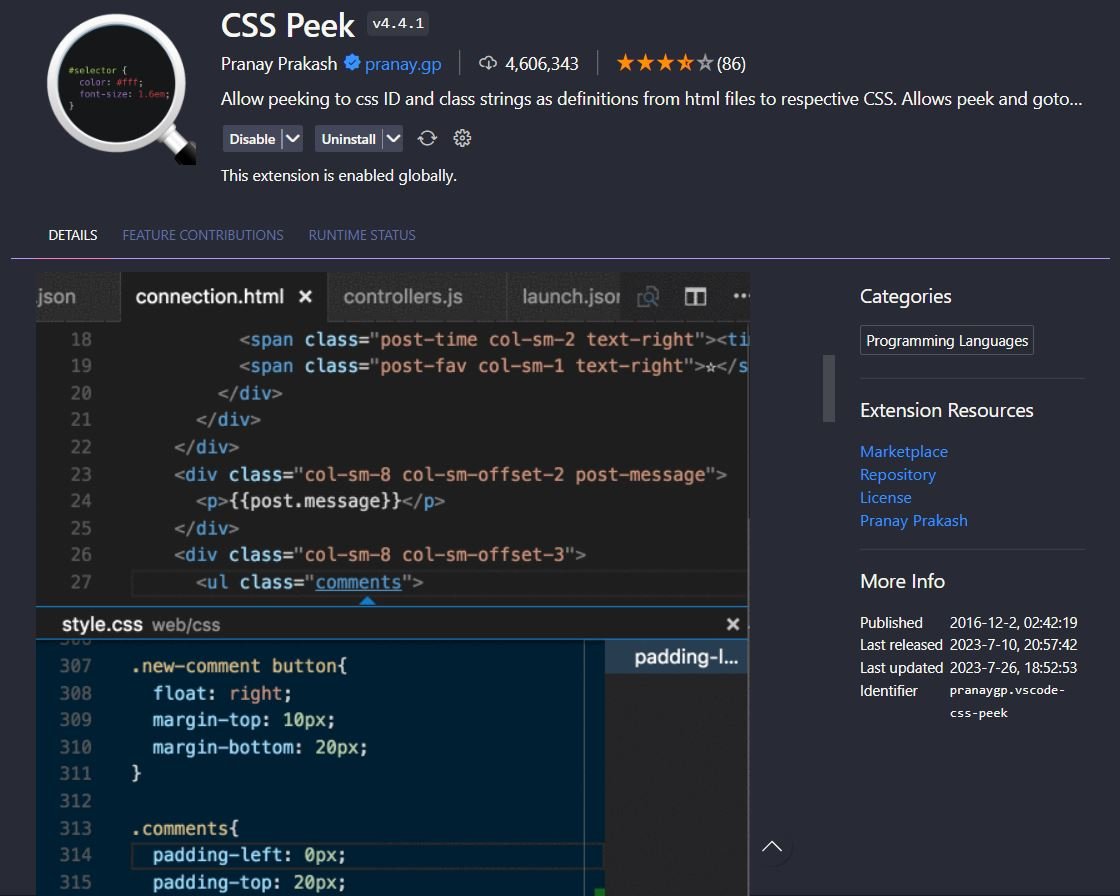Open the pranay.gp publisher link

(404, 63)
